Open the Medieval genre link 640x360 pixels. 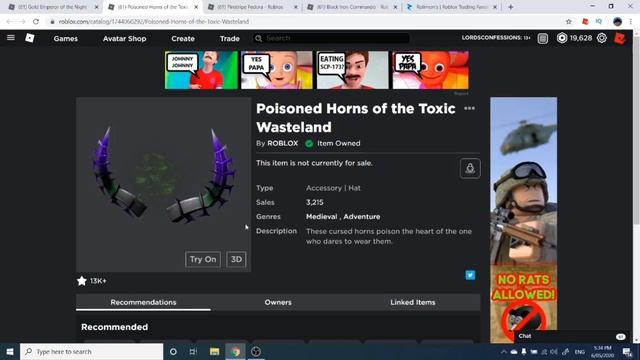[x=322, y=217]
